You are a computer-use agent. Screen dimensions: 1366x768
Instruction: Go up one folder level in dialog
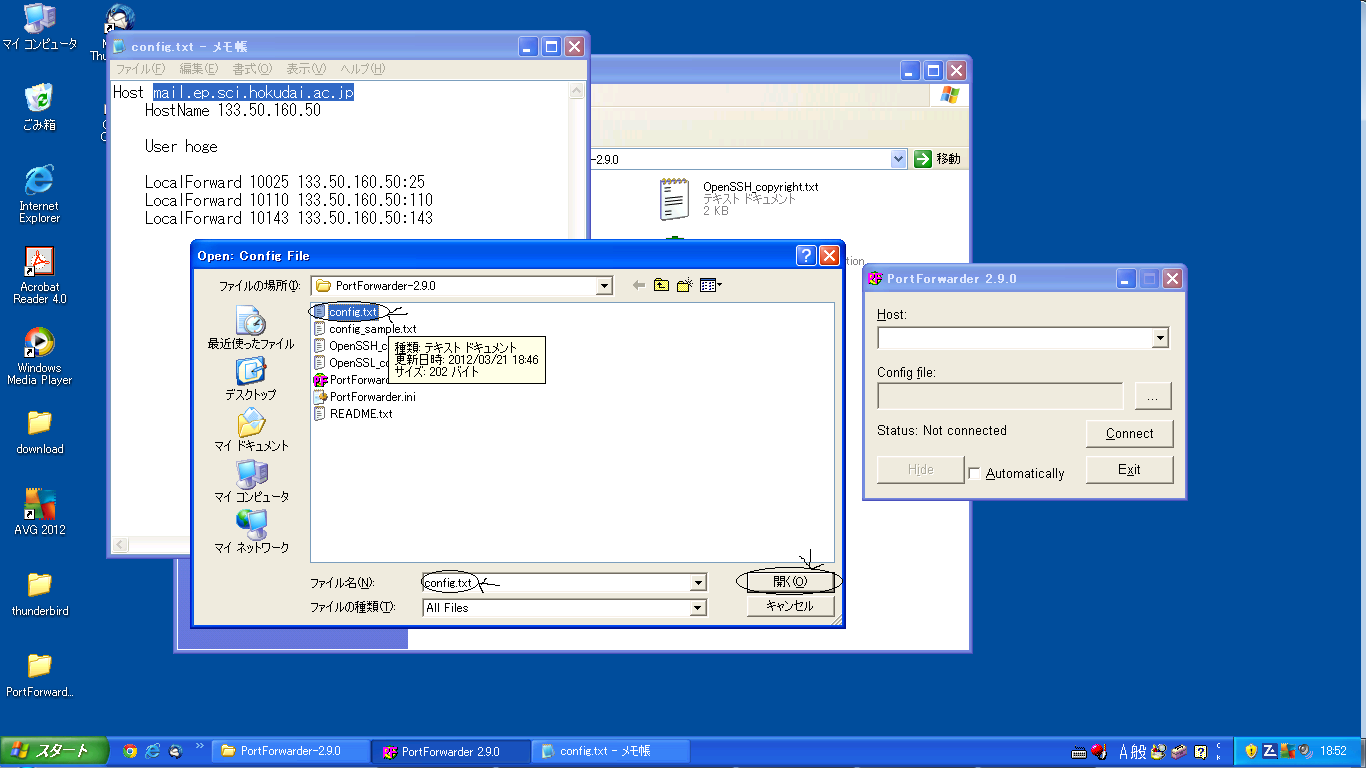(661, 286)
